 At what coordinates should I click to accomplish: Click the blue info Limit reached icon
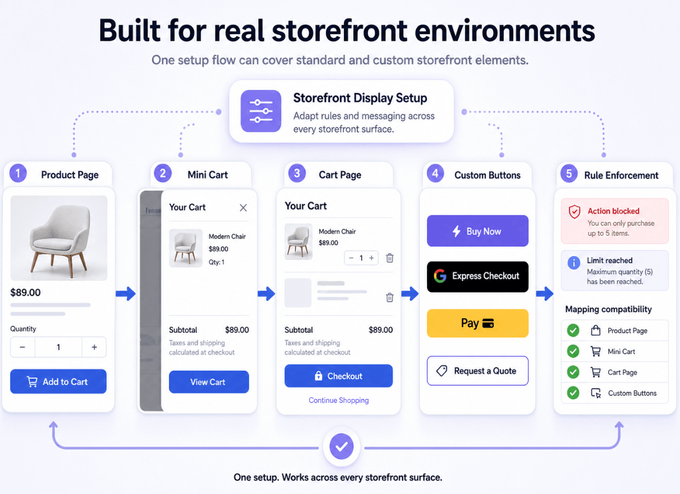[x=574, y=262]
